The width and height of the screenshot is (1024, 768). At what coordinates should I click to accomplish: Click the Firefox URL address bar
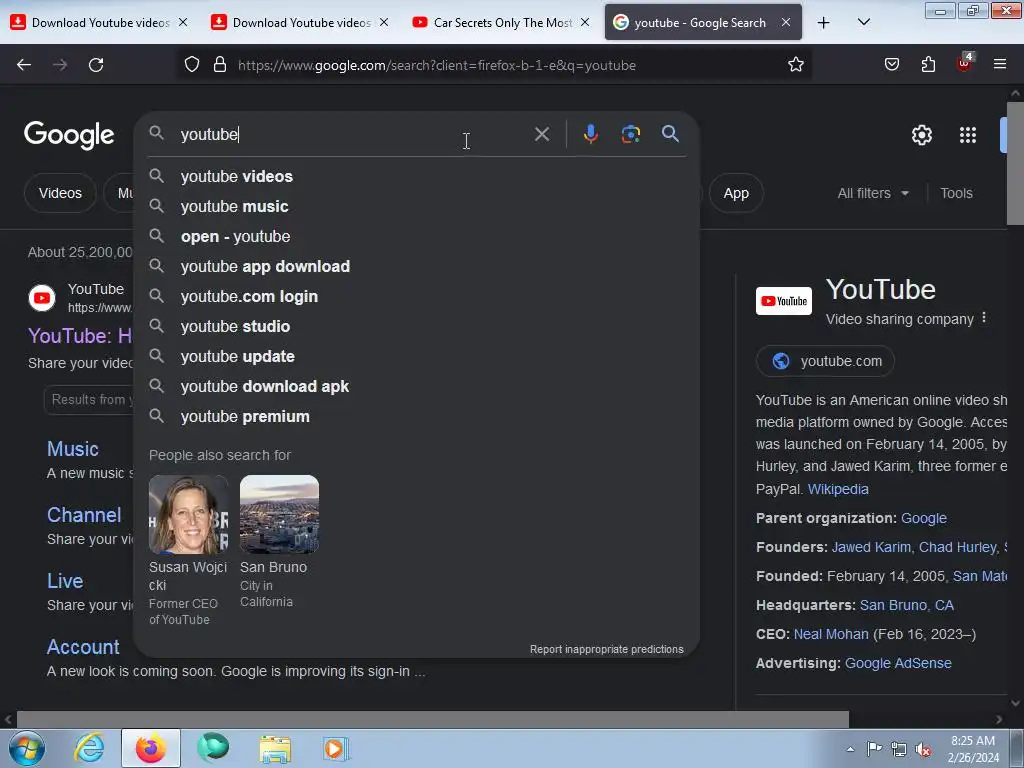[x=495, y=65]
